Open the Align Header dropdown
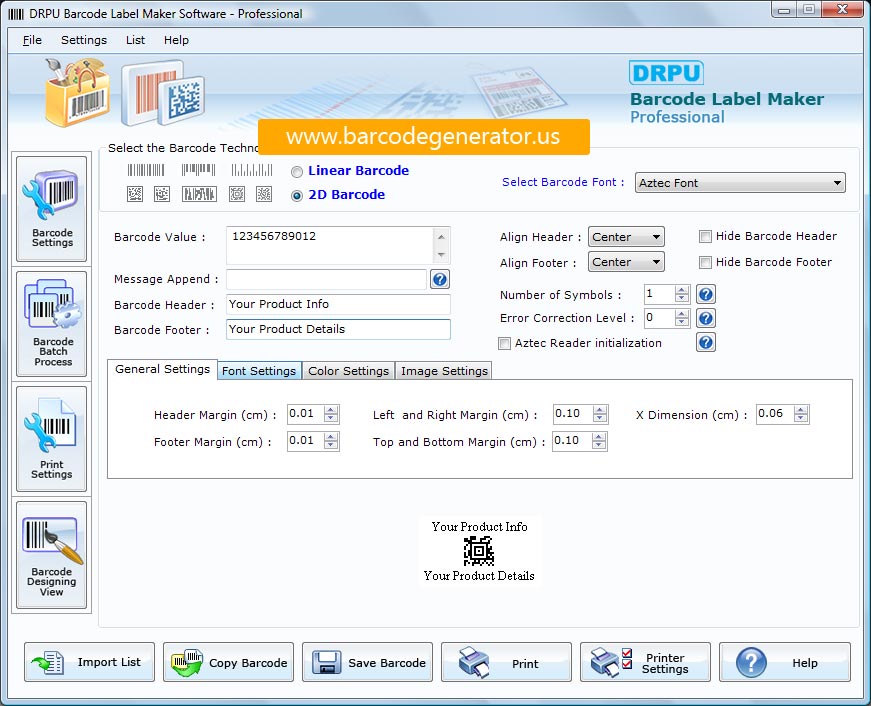The height and width of the screenshot is (706, 871). point(626,237)
